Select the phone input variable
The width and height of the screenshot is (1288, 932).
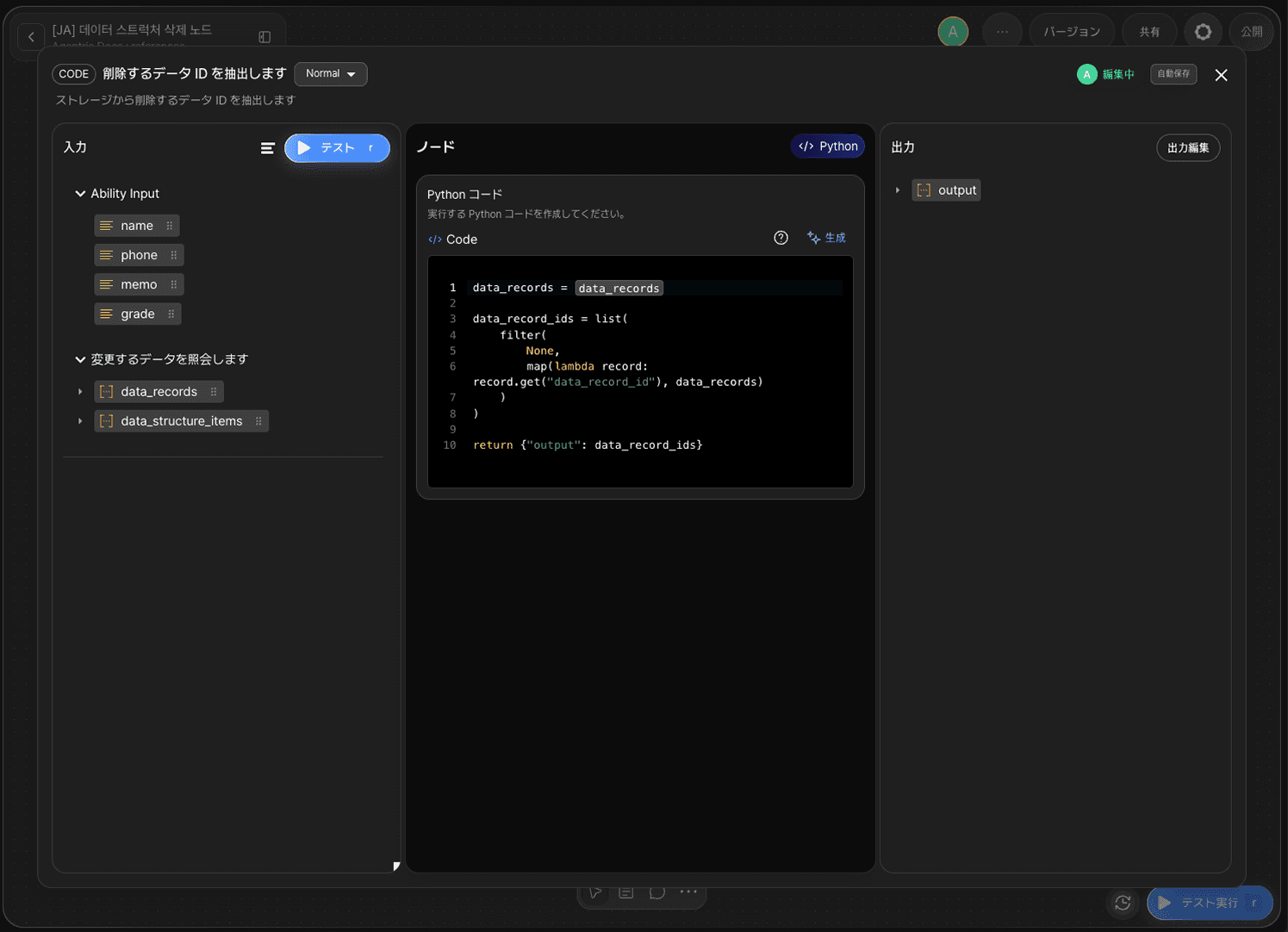(x=139, y=255)
